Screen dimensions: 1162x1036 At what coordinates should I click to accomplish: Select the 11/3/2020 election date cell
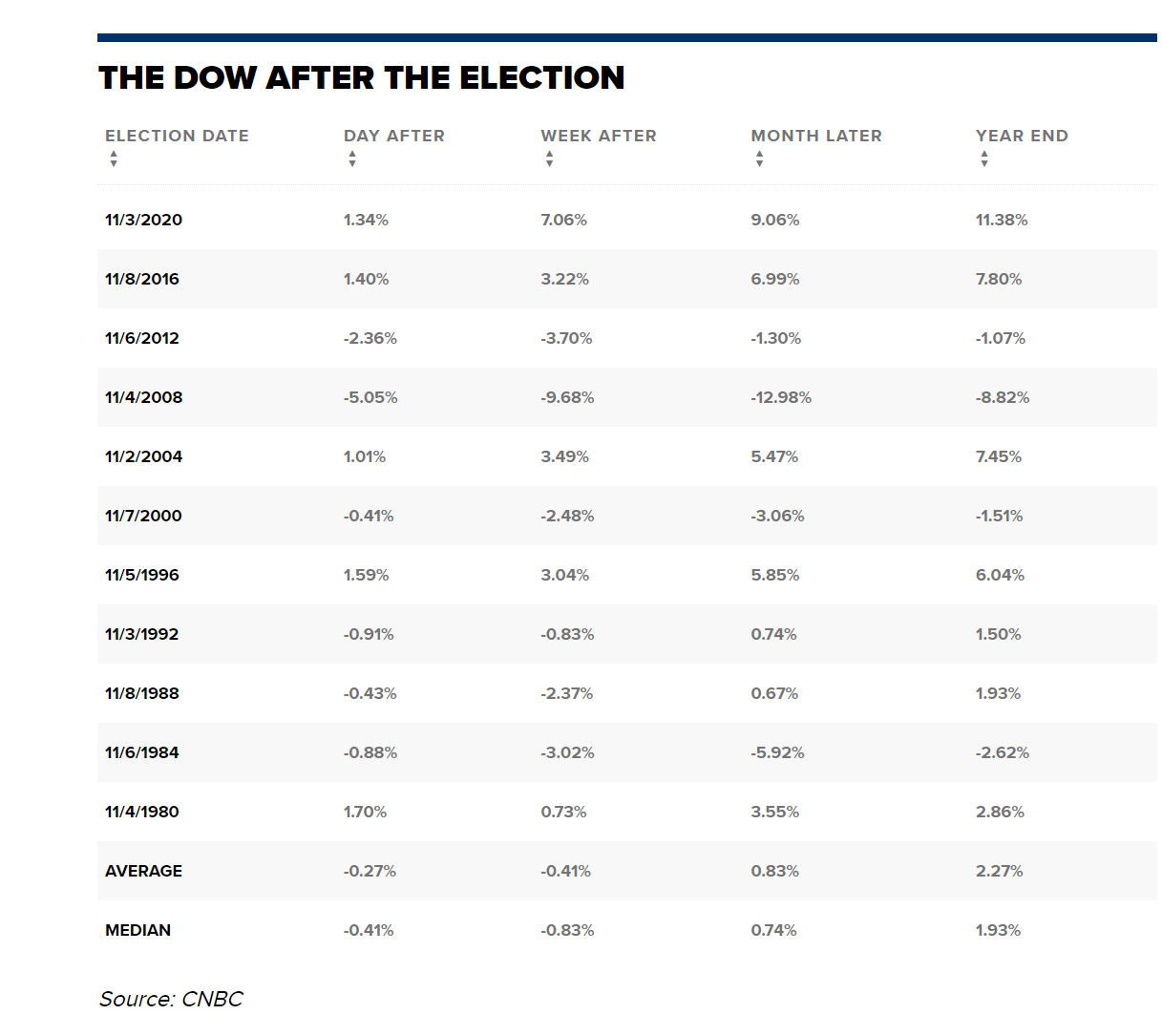point(143,220)
